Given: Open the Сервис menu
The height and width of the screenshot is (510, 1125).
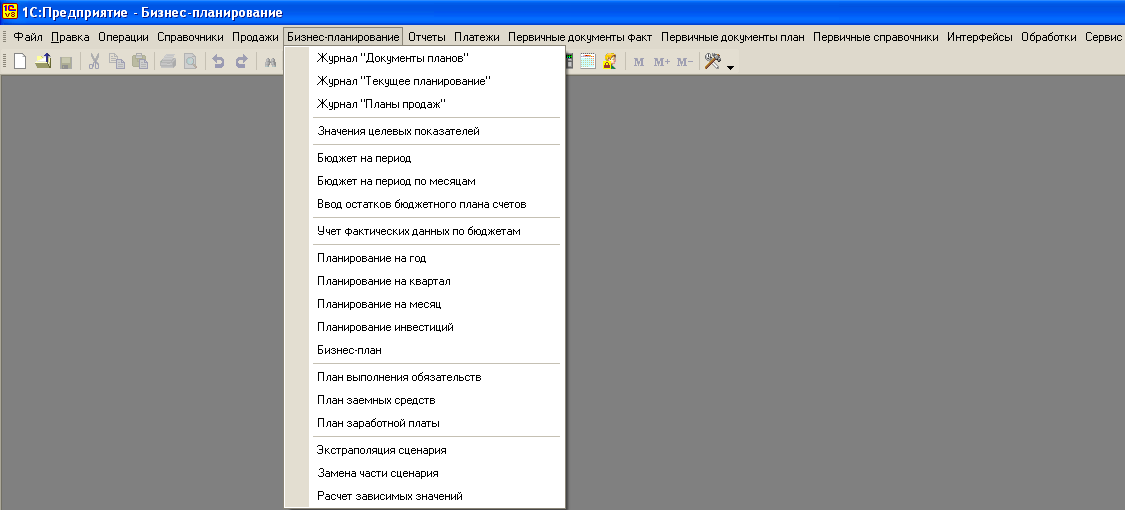Looking at the screenshot, I should pos(1103,37).
